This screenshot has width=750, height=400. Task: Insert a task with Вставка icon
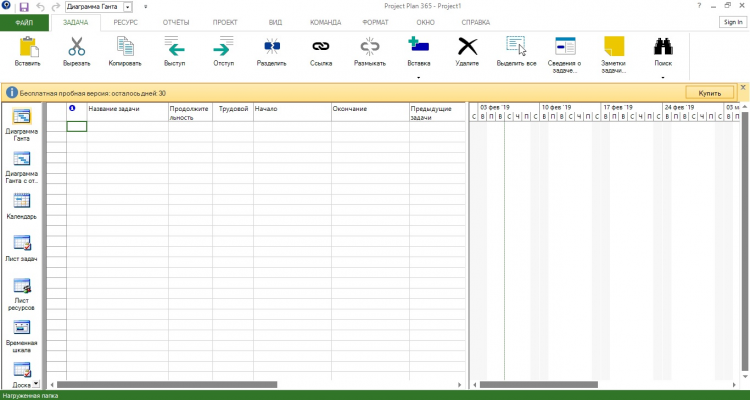[419, 45]
